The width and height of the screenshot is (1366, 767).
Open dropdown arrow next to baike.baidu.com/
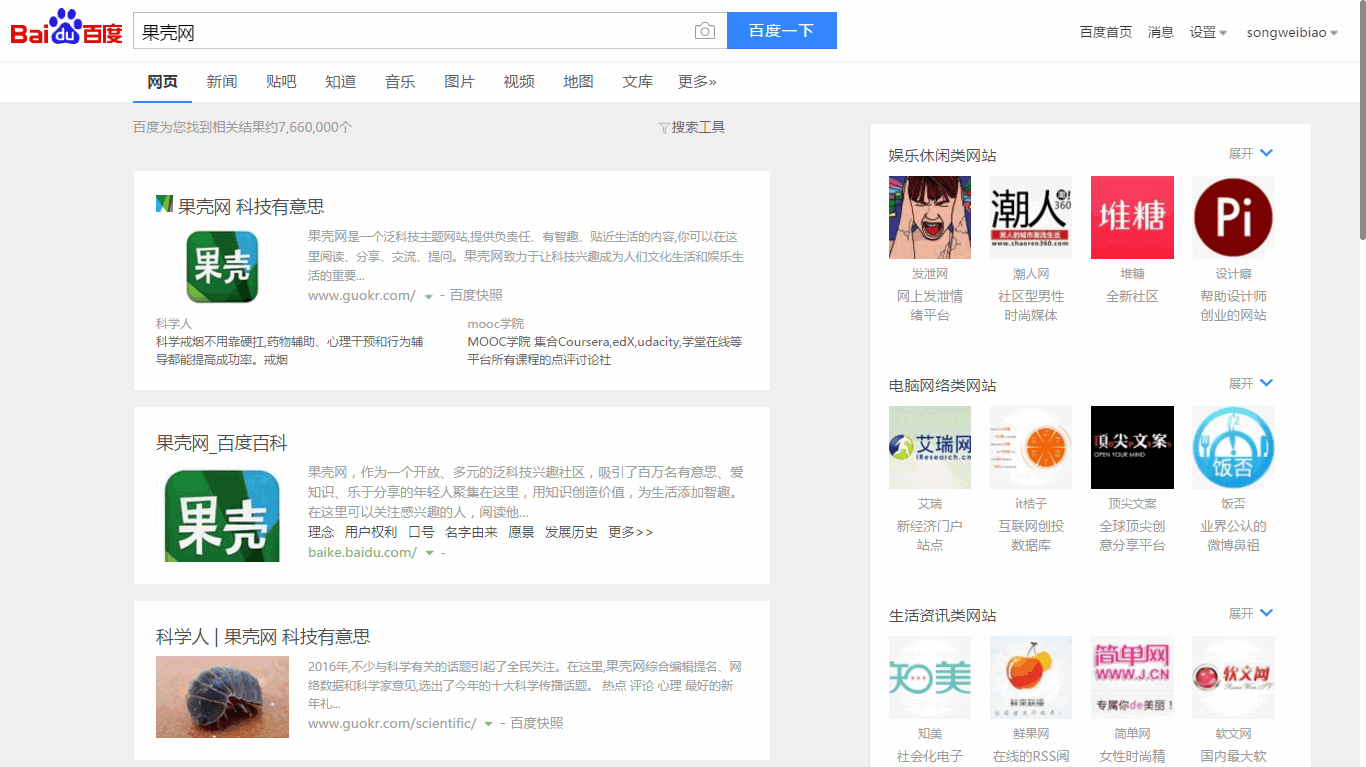click(430, 553)
